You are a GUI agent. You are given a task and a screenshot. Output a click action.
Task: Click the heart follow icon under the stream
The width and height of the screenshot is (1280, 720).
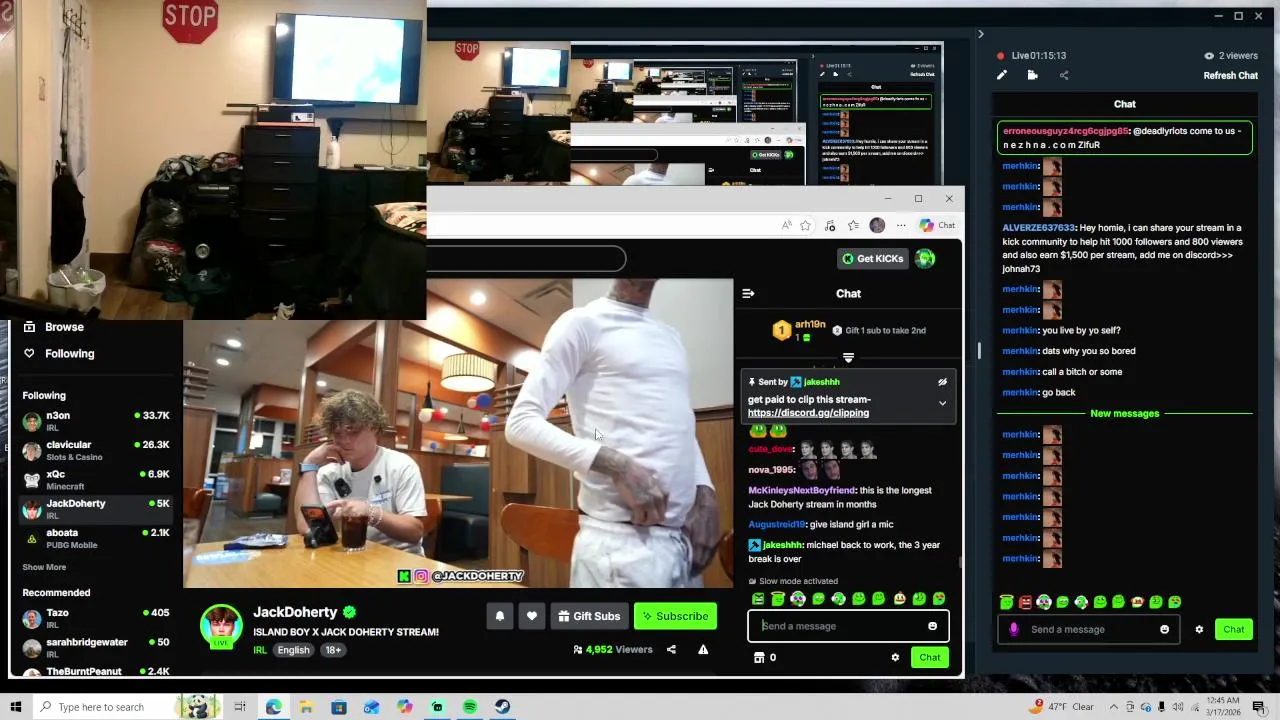tap(532, 616)
